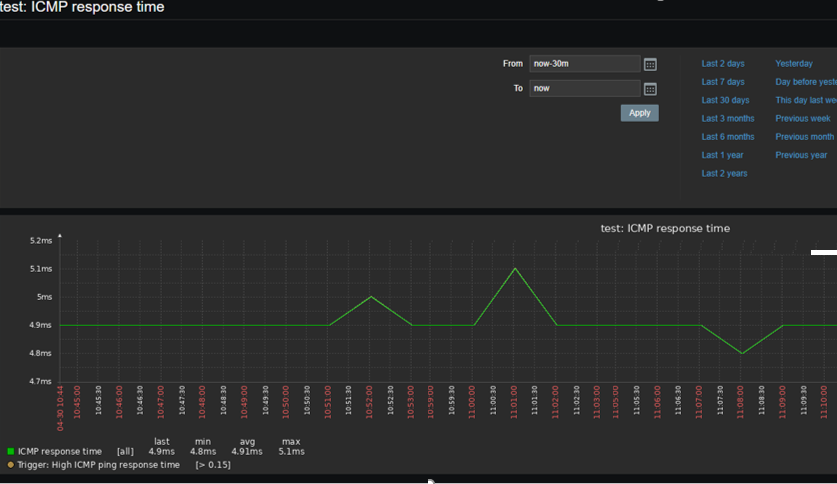Choose Previous year range
Viewport: 837px width, 484px height.
(x=801, y=155)
